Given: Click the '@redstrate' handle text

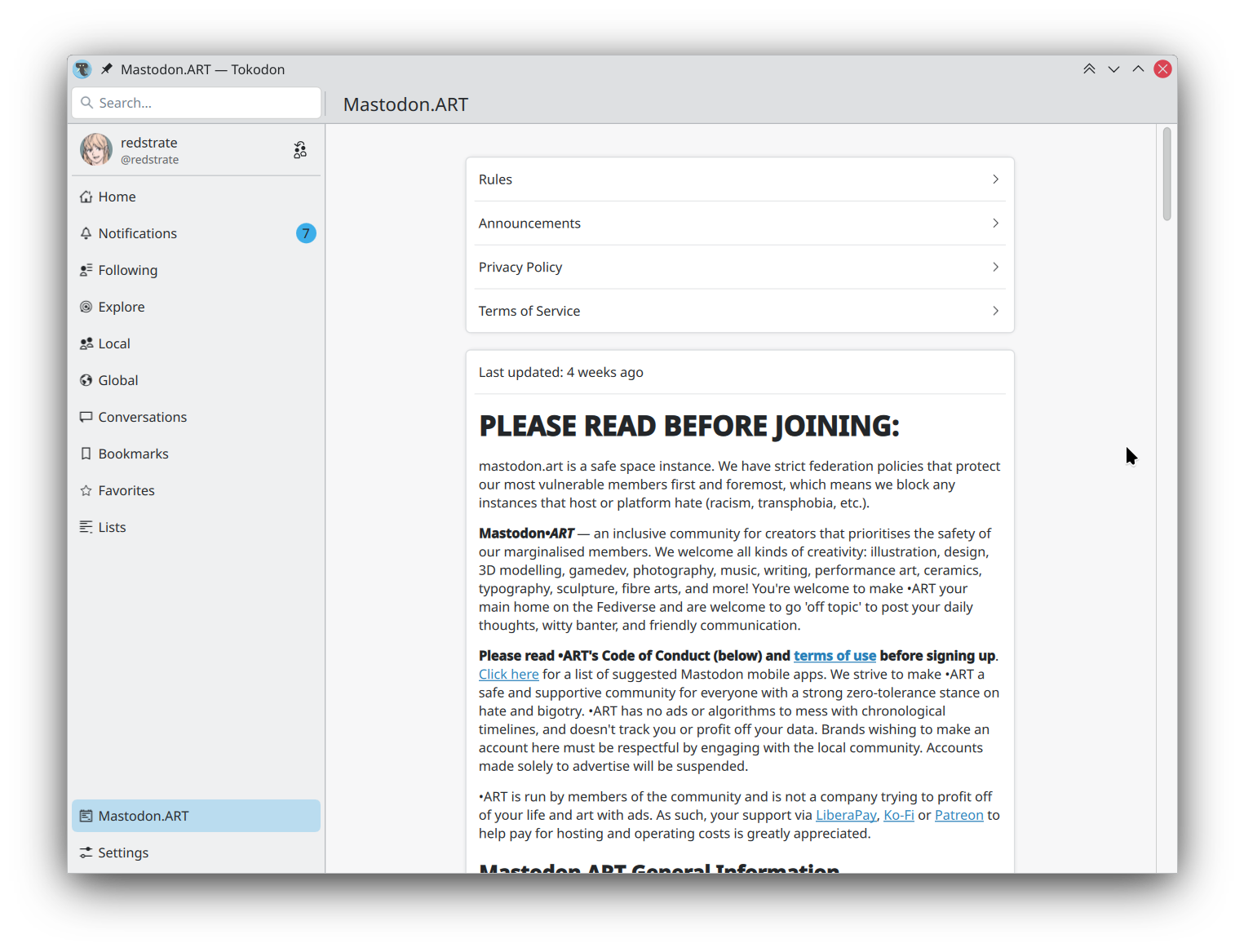Looking at the screenshot, I should pyautogui.click(x=150, y=160).
